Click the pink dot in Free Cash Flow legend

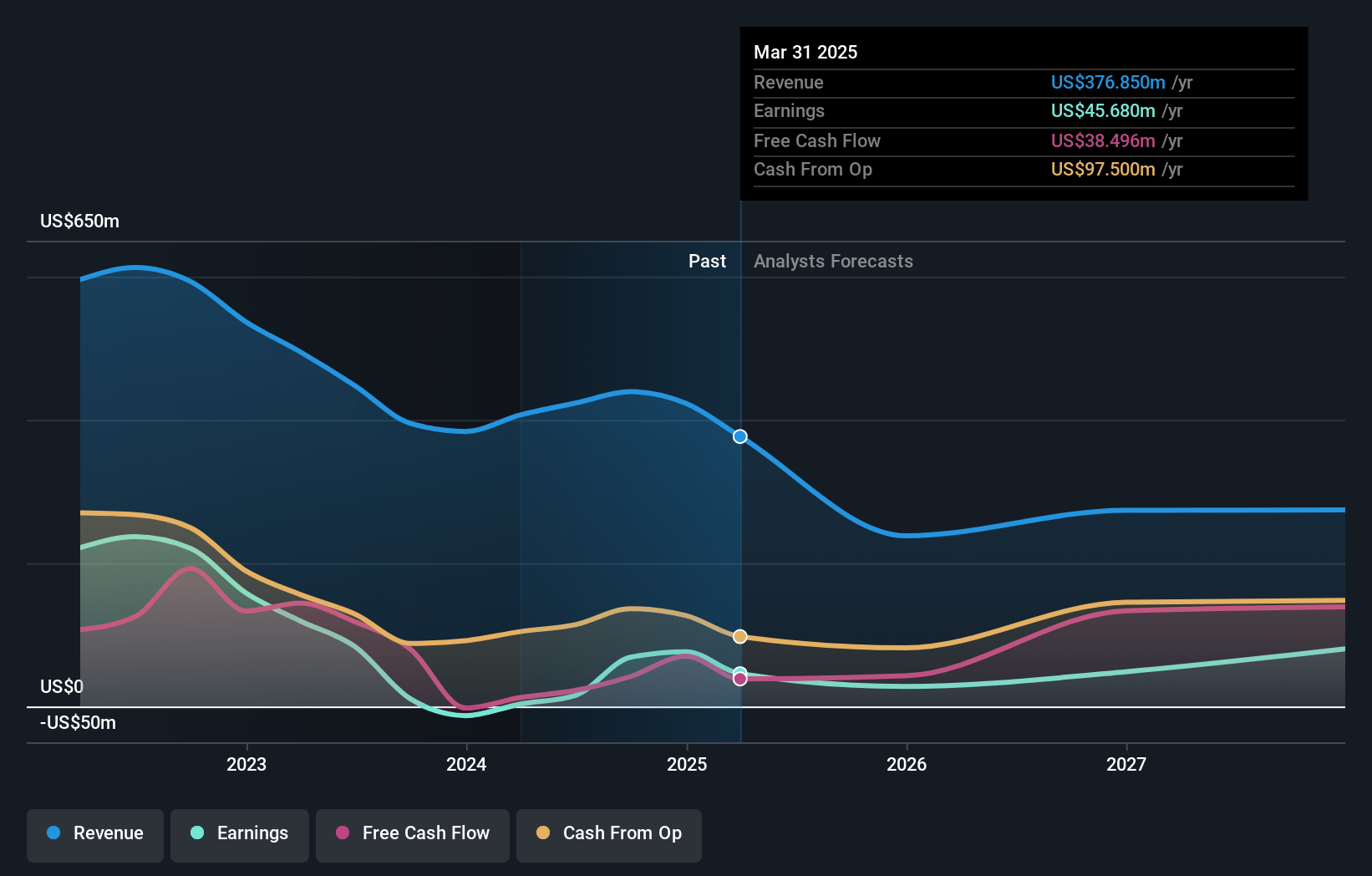(343, 833)
